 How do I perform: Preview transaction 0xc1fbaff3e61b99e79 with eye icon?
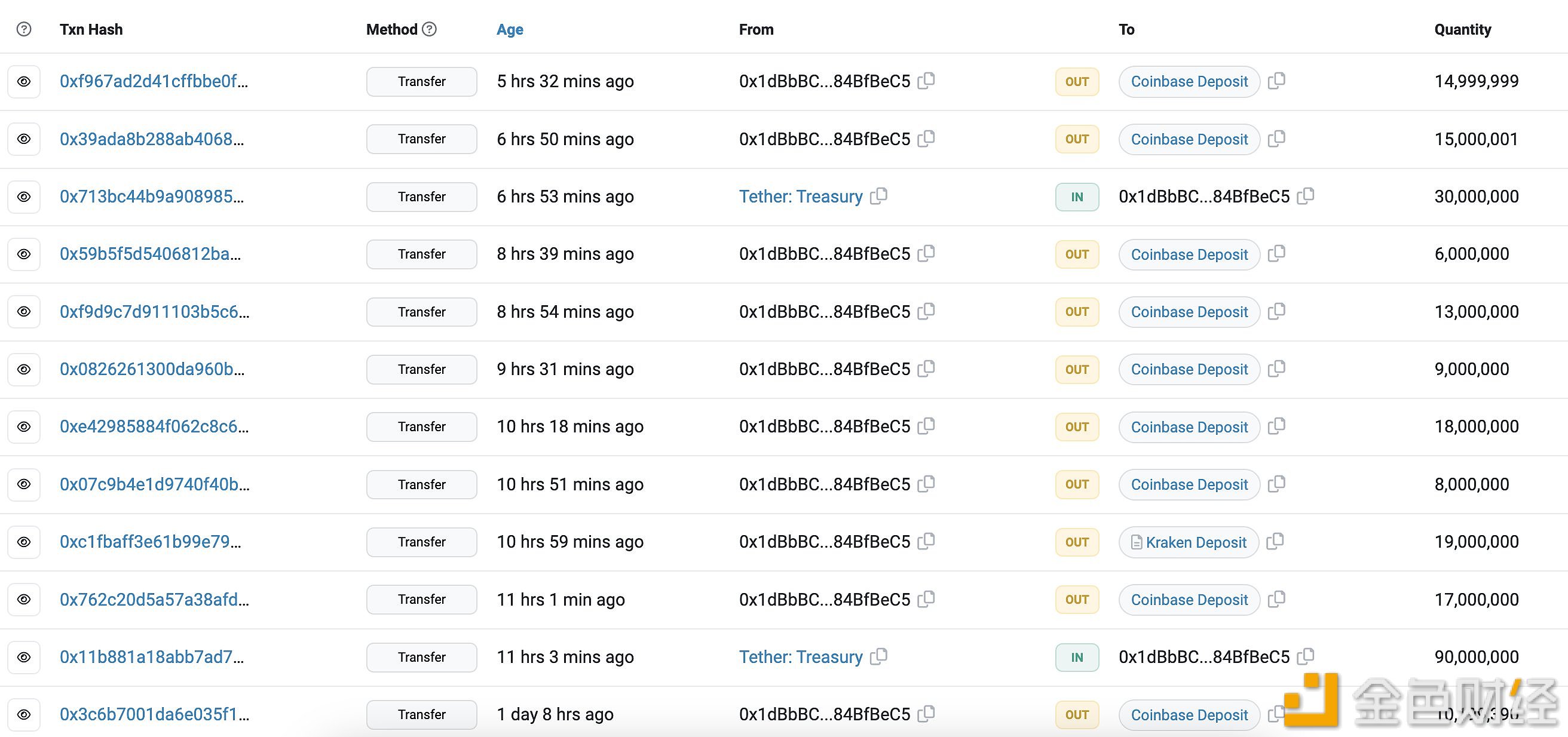(x=24, y=542)
